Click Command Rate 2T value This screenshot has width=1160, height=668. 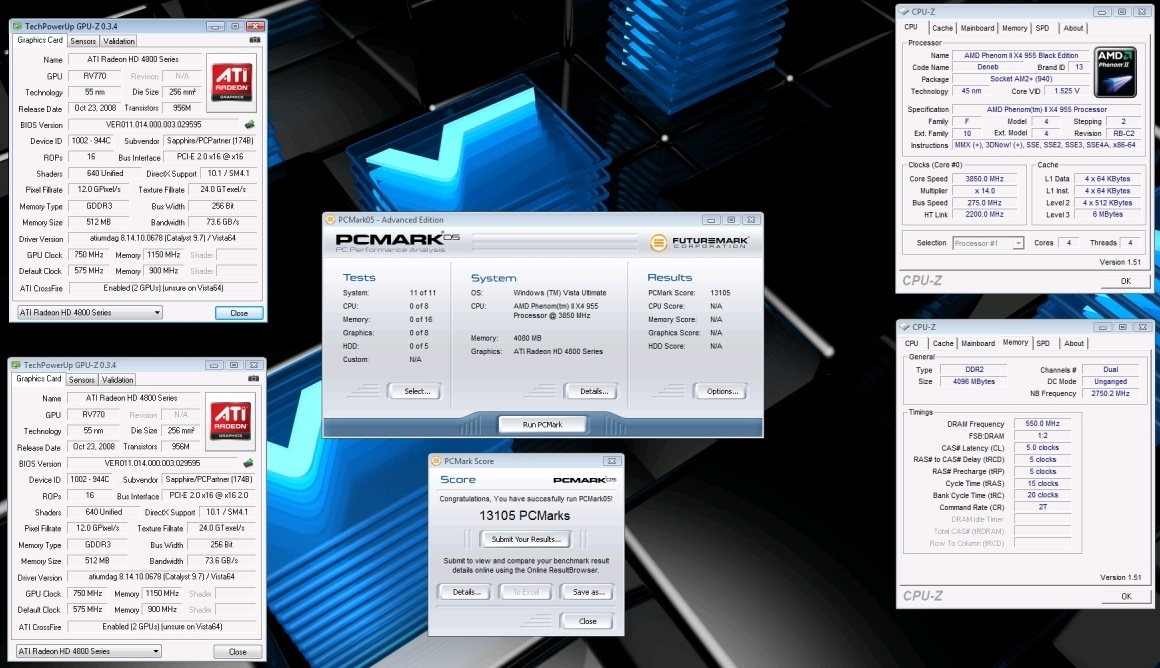(1042, 507)
